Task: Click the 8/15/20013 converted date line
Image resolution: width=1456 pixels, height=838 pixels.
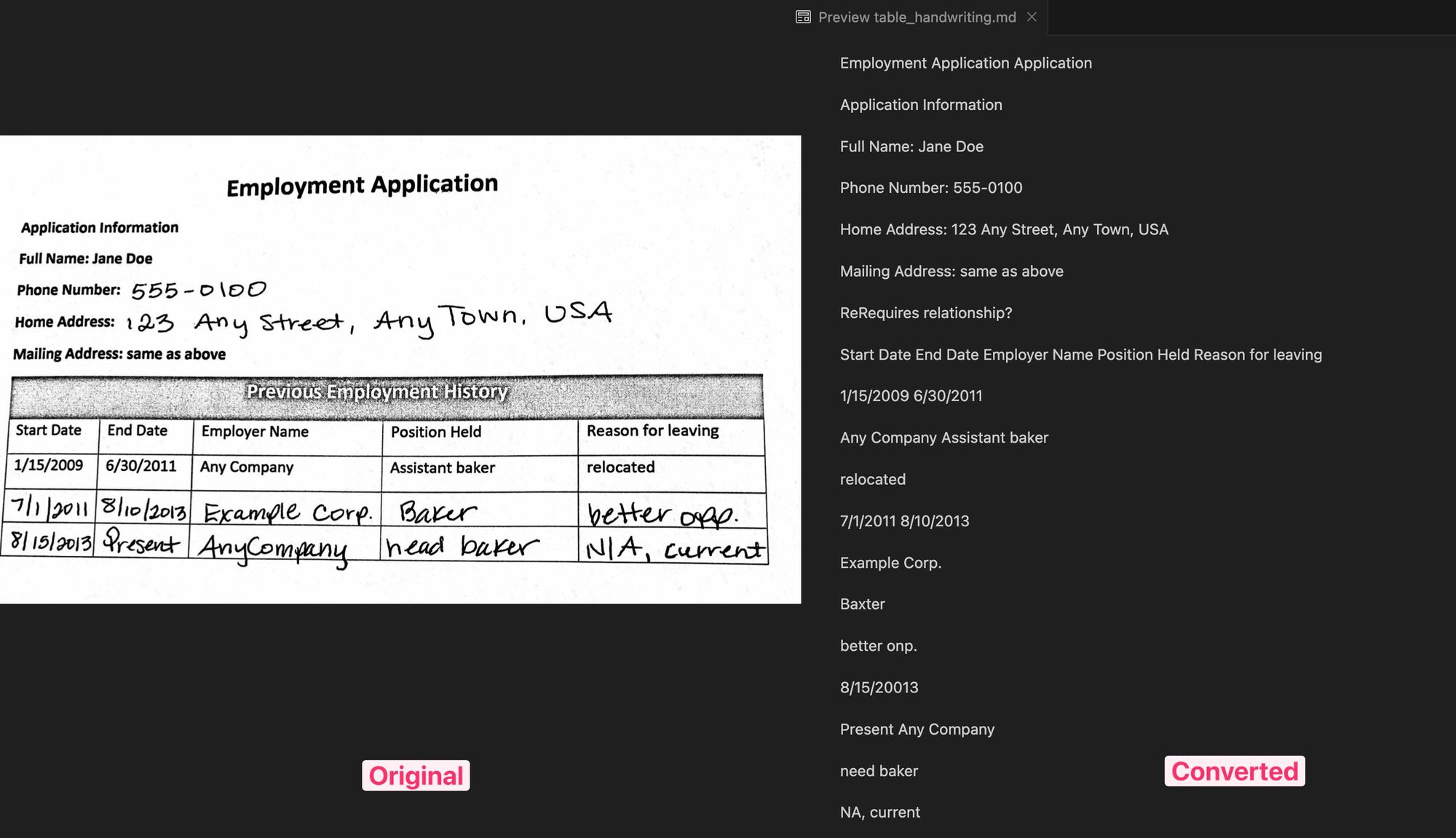Action: [x=879, y=687]
